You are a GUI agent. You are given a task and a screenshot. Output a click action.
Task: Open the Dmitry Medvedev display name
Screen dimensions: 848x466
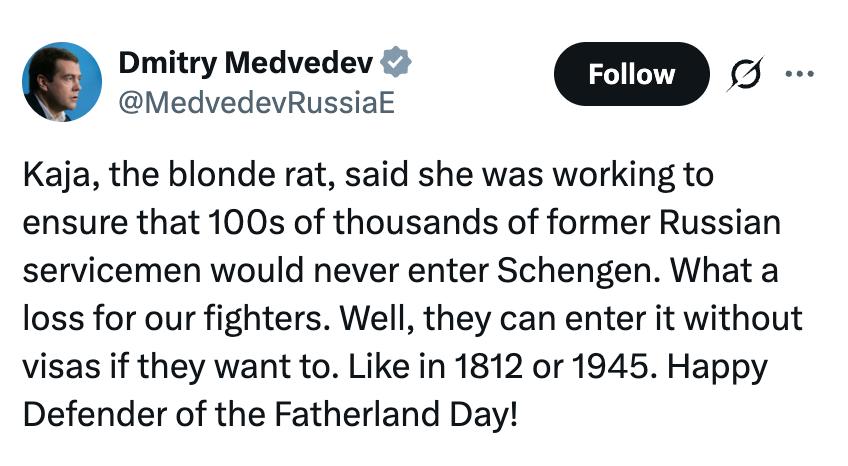246,64
